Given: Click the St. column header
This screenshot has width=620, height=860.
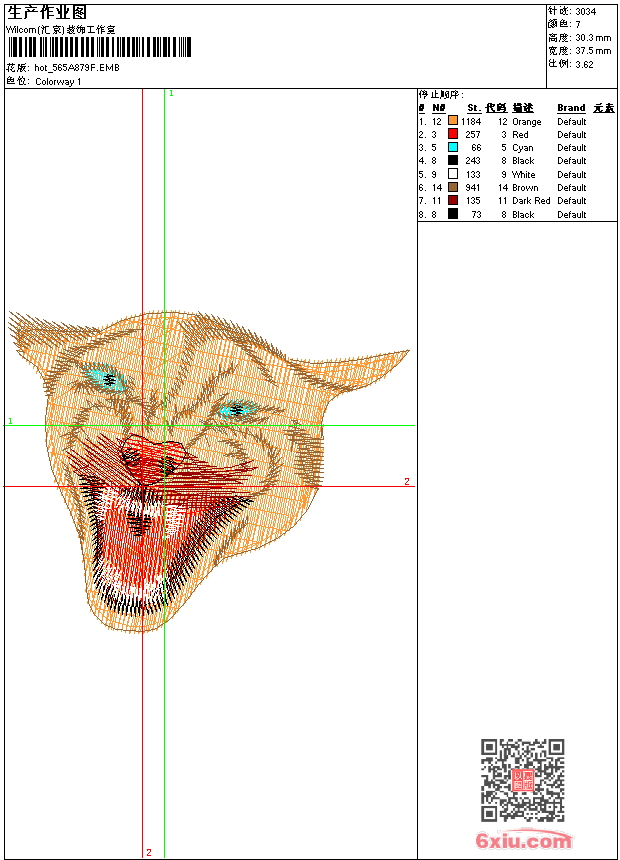Looking at the screenshot, I should (x=473, y=108).
